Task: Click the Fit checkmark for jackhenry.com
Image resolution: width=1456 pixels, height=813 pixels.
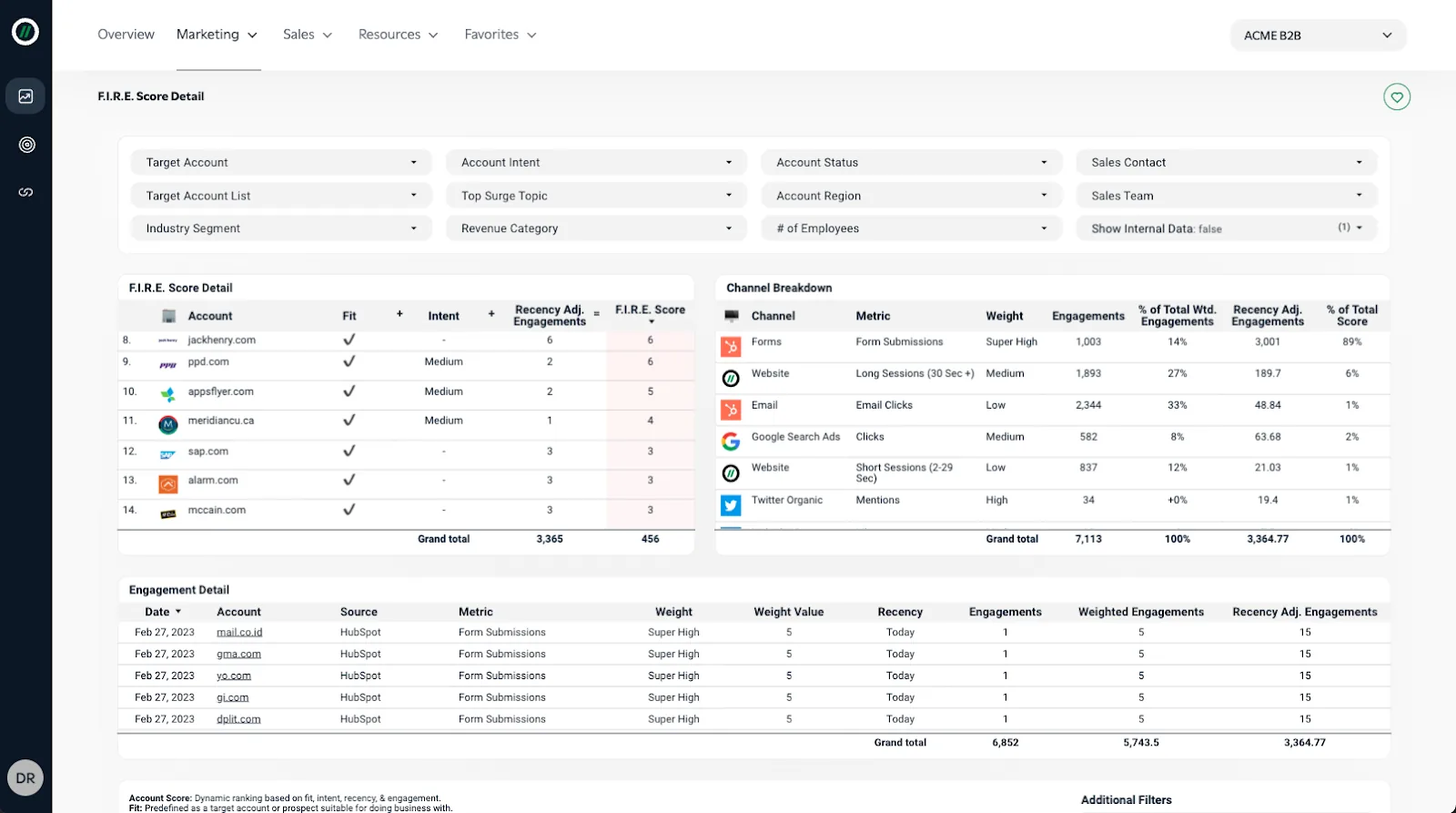Action: click(349, 340)
